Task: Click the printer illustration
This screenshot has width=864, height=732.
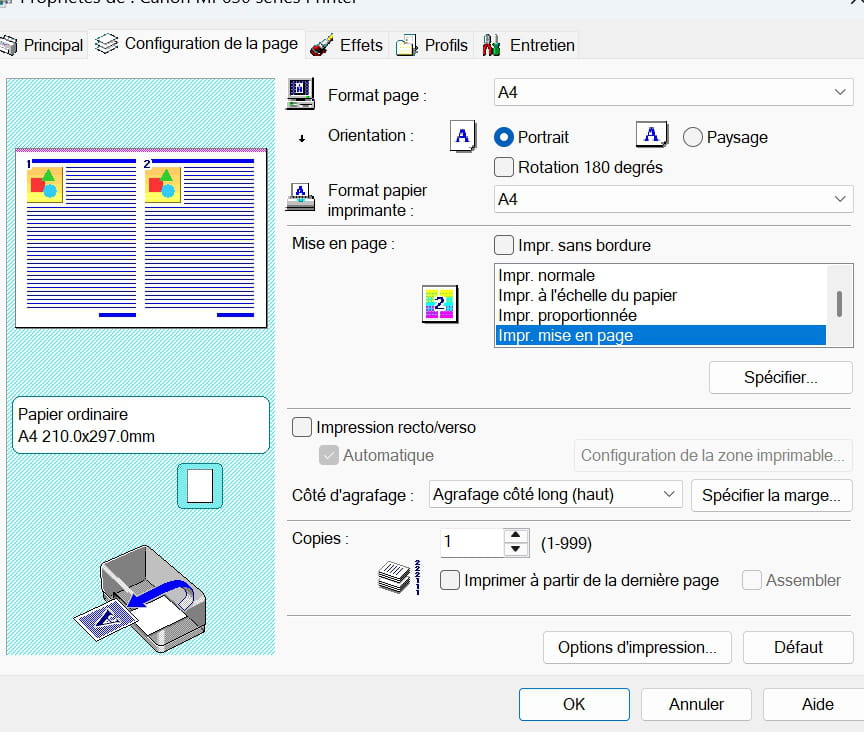Action: [x=140, y=599]
